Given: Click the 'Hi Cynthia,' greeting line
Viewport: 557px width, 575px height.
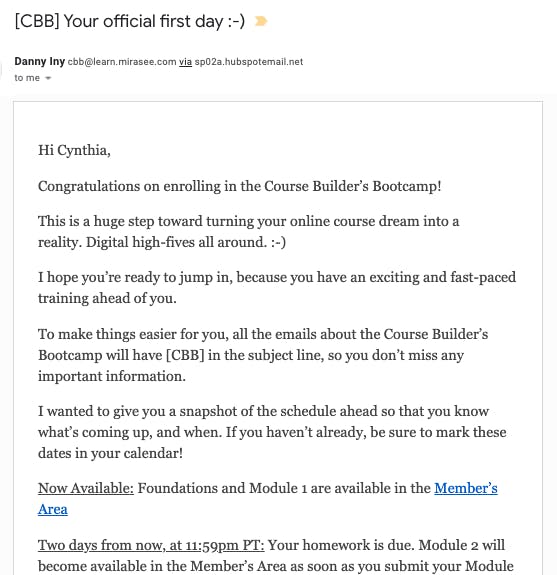Looking at the screenshot, I should (74, 150).
